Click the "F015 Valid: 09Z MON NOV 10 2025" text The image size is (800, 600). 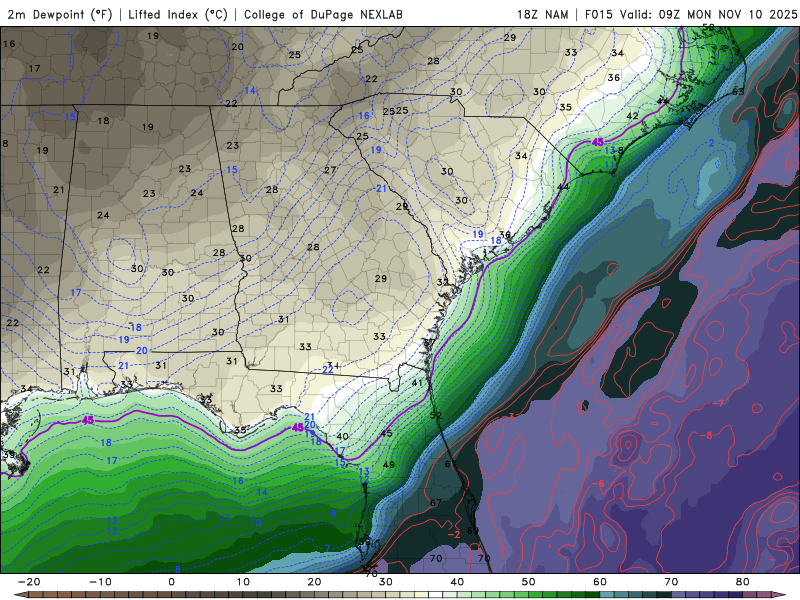[691, 14]
